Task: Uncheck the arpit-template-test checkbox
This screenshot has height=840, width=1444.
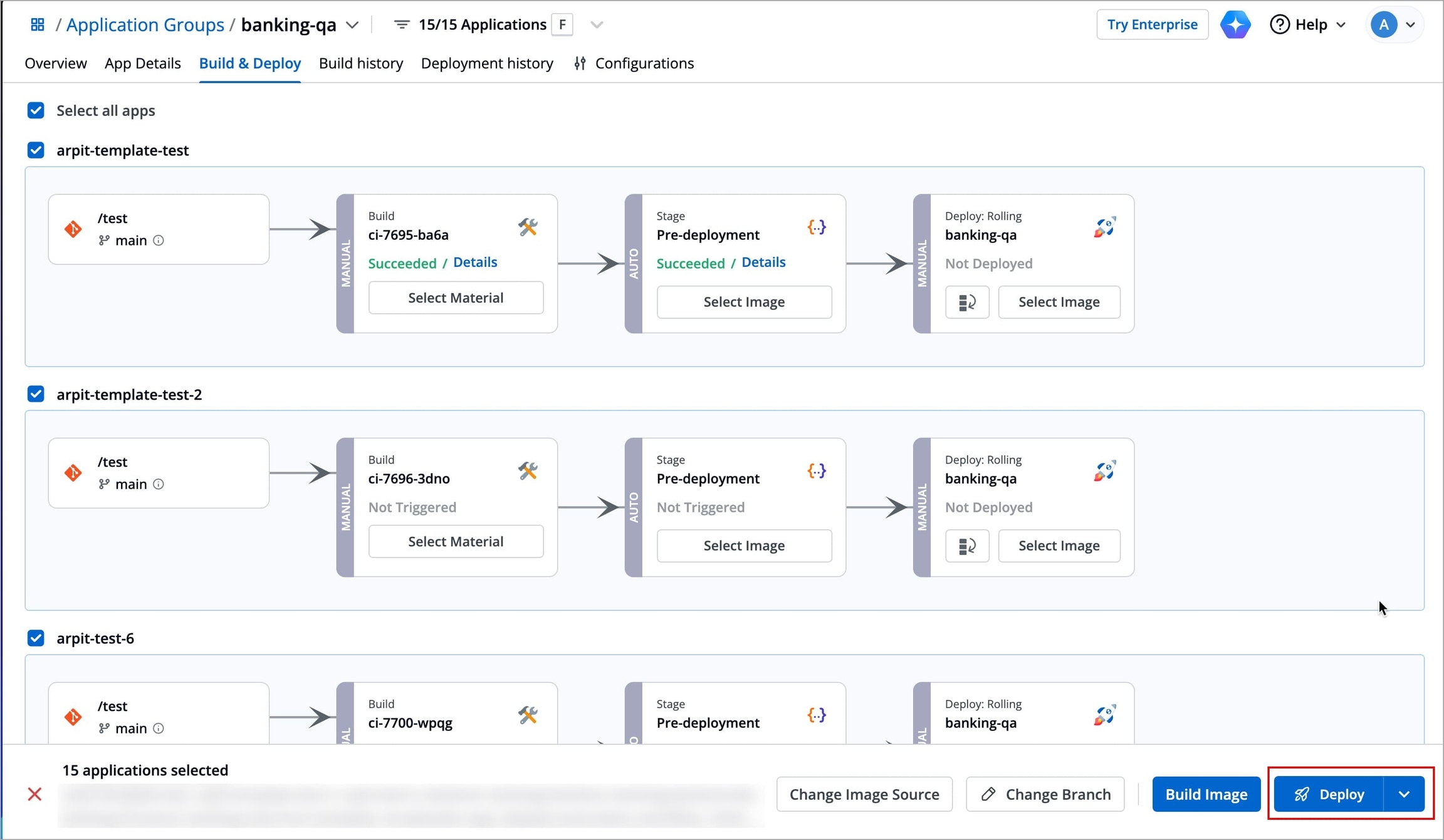Action: (x=36, y=150)
